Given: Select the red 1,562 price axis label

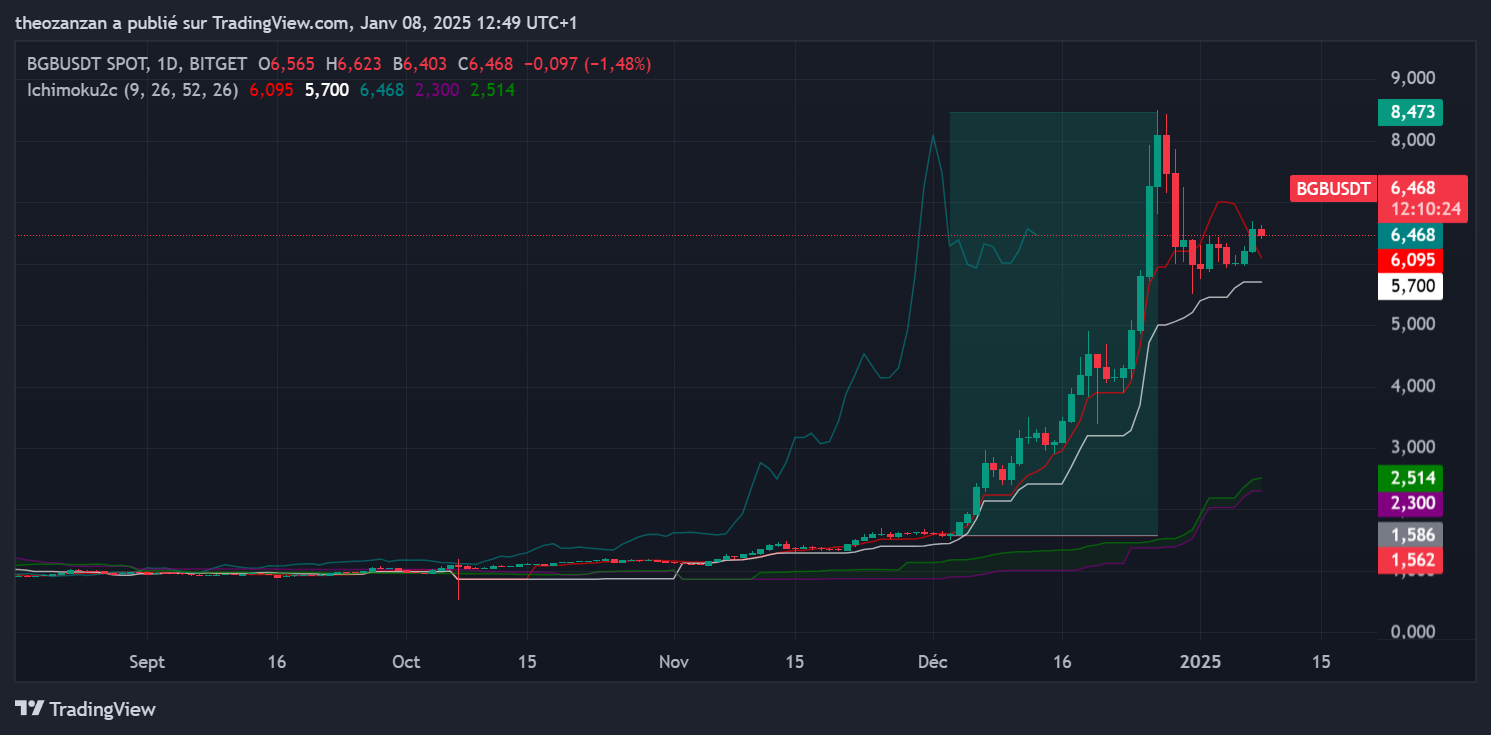Looking at the screenshot, I should [x=1411, y=560].
